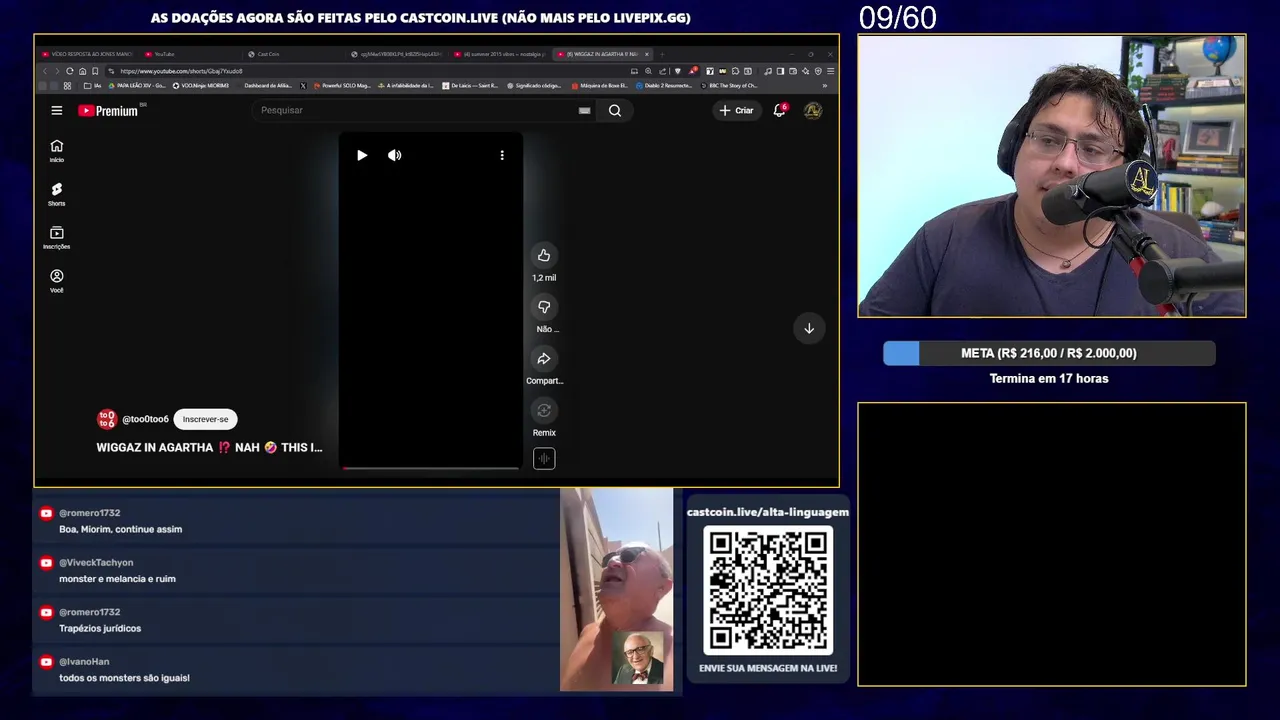Open the account avatar menu
This screenshot has width=1280, height=720.
click(x=813, y=110)
